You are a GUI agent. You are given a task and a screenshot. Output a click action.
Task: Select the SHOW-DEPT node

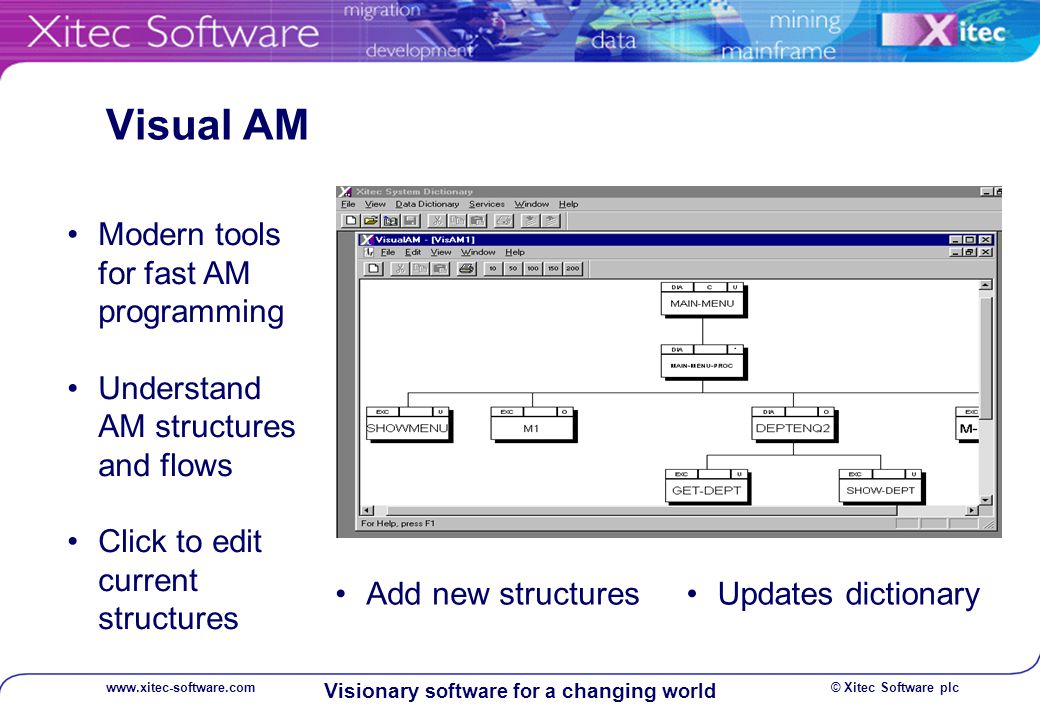[881, 487]
